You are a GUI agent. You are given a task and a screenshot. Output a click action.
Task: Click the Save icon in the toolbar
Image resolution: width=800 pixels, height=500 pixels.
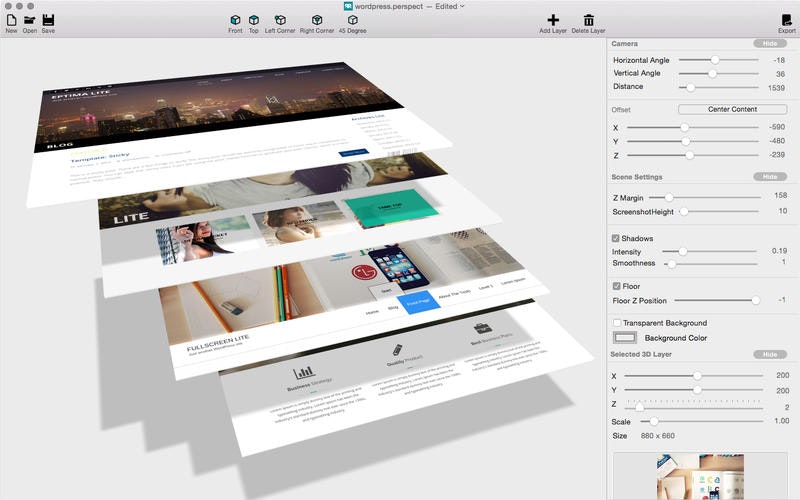(48, 19)
